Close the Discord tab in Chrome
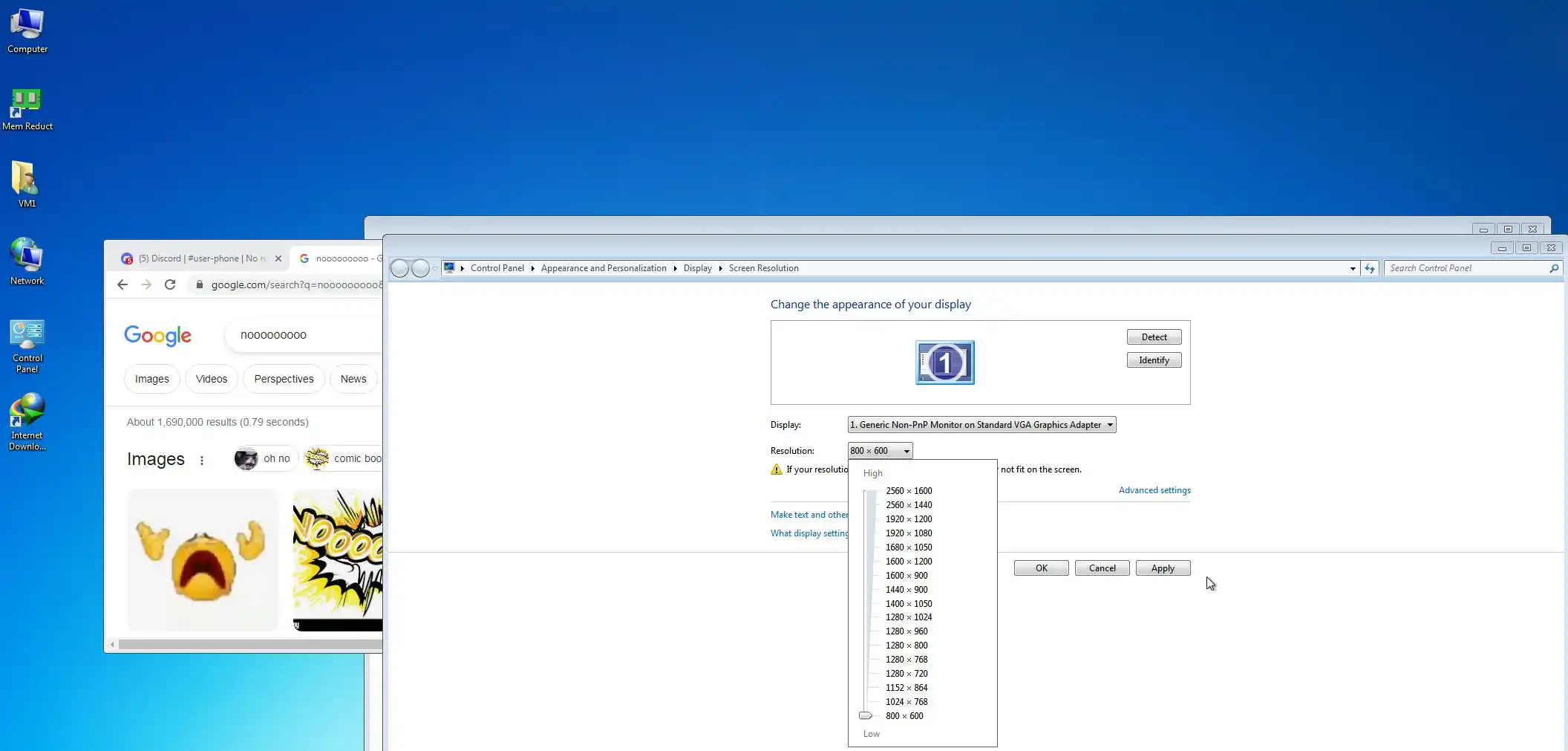 pos(278,259)
